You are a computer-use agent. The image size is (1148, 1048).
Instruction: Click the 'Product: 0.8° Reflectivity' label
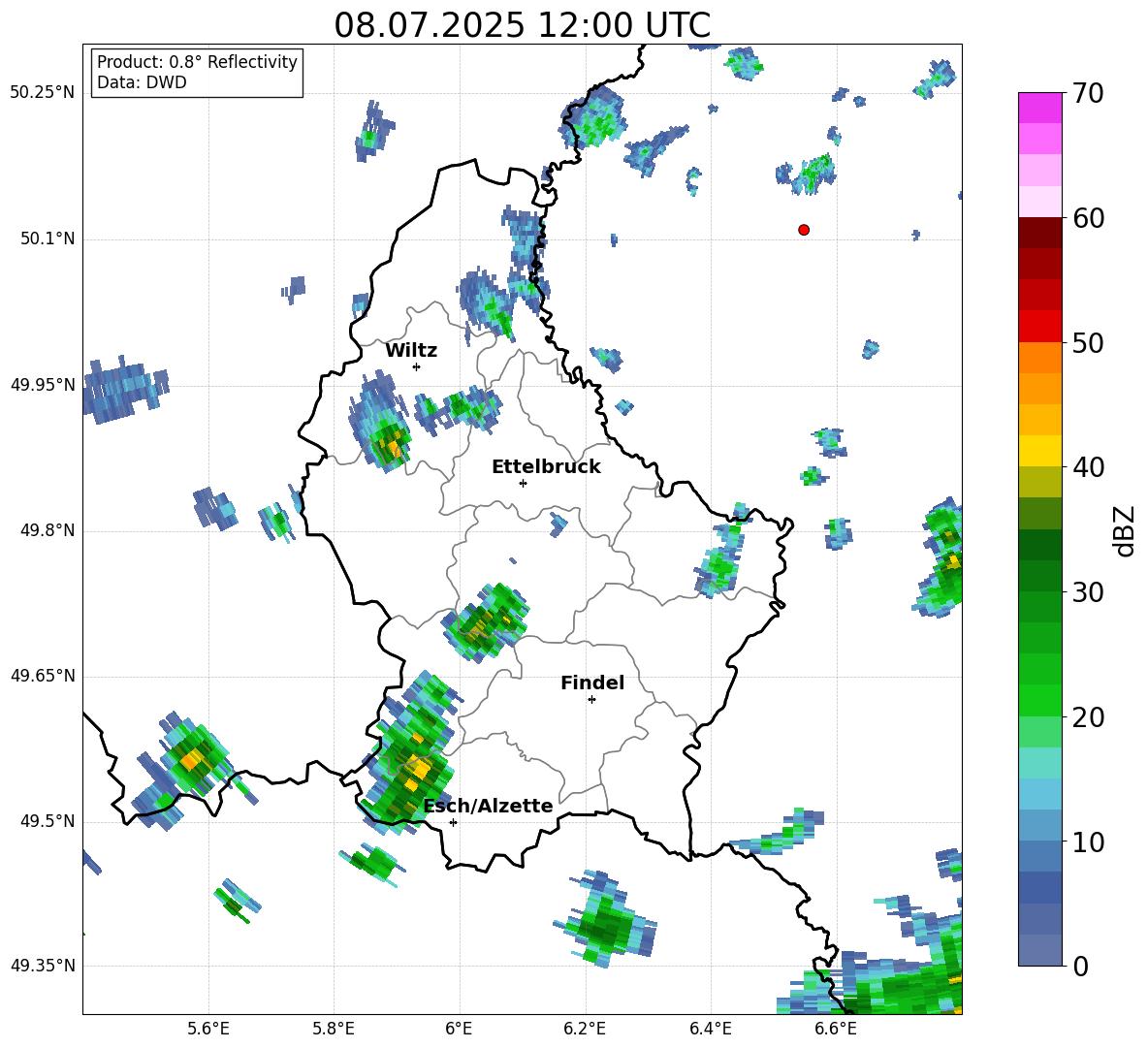197,61
